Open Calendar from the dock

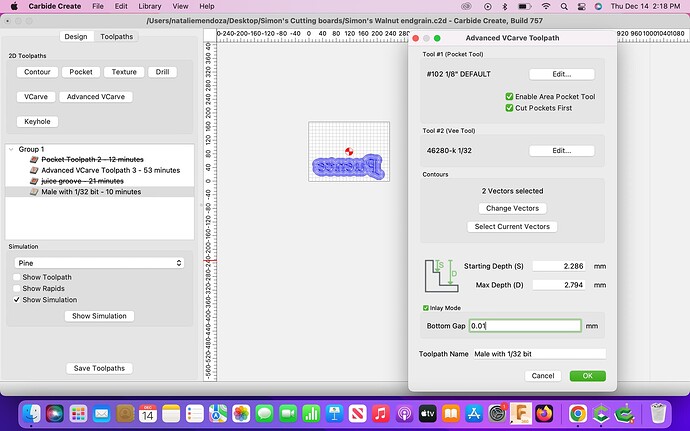[x=148, y=414]
